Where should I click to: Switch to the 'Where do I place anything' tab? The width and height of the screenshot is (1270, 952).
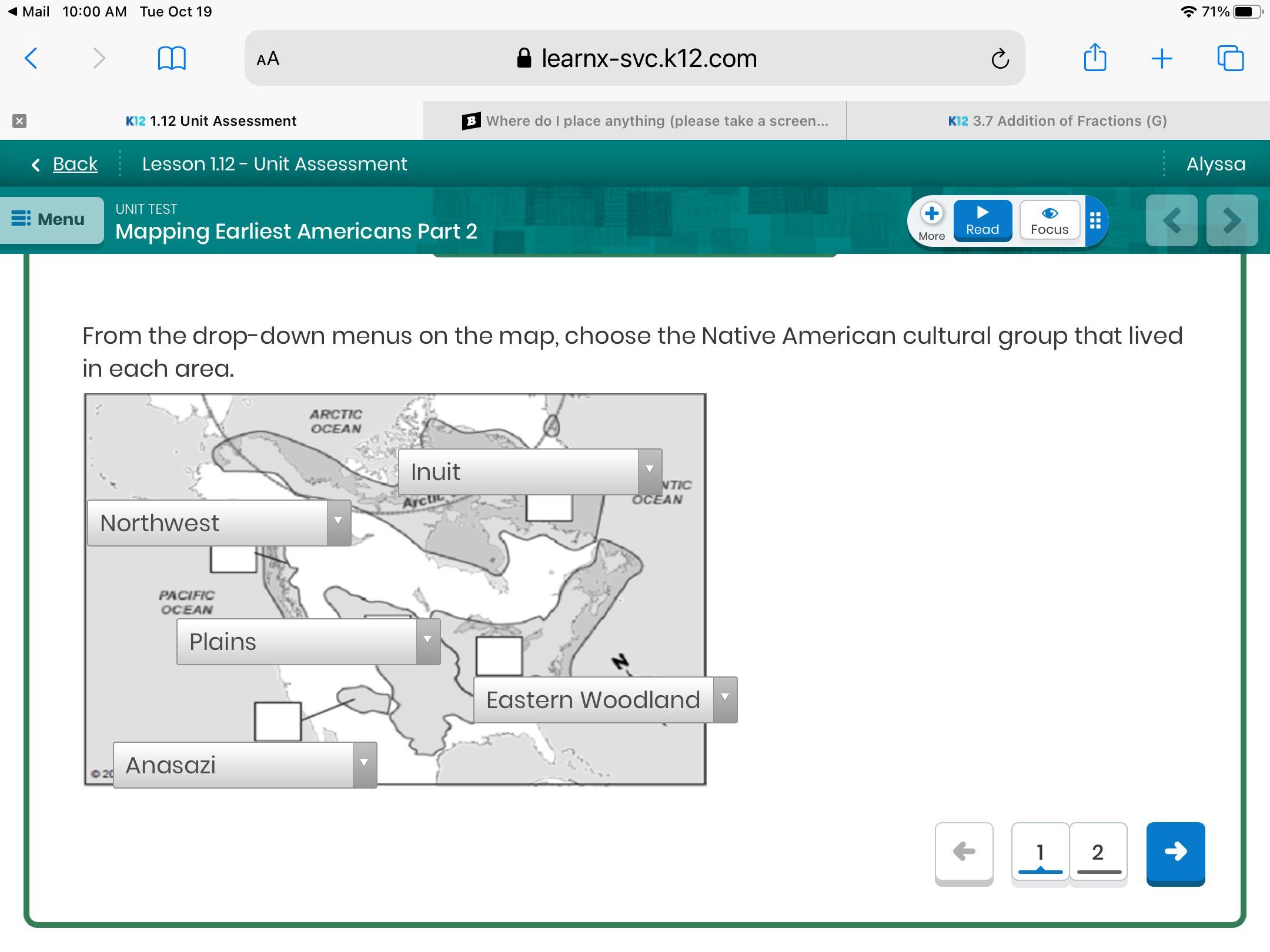pyautogui.click(x=646, y=121)
